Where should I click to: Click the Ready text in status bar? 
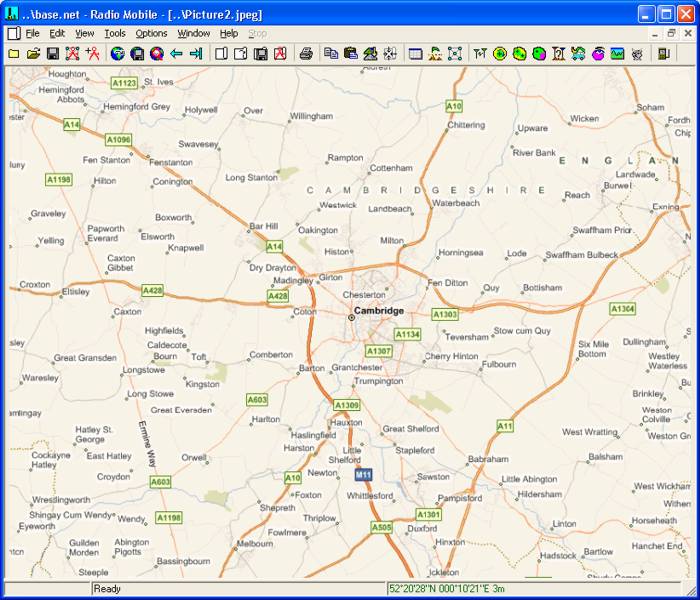click(107, 588)
